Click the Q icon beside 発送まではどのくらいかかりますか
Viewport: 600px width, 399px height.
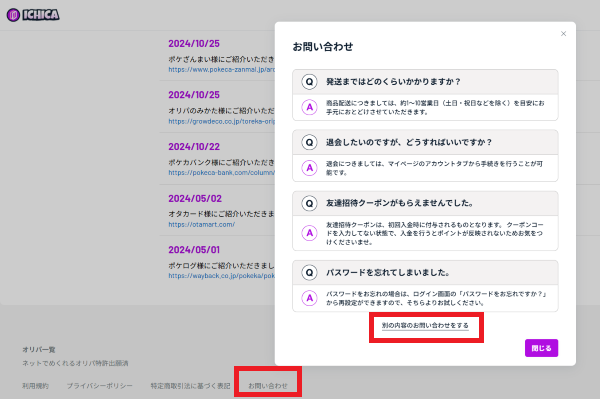309,81
